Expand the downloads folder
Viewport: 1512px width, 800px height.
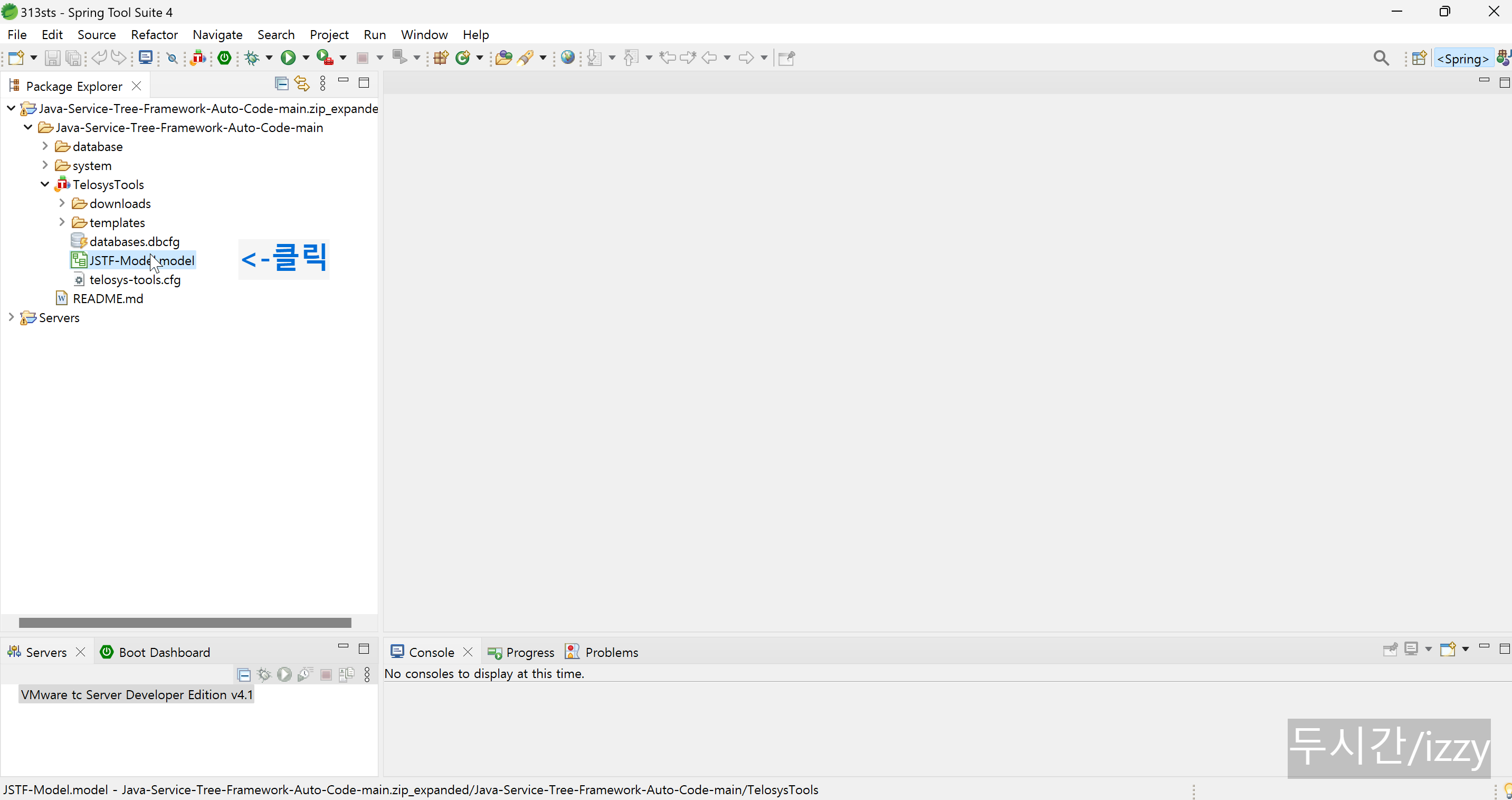click(62, 203)
